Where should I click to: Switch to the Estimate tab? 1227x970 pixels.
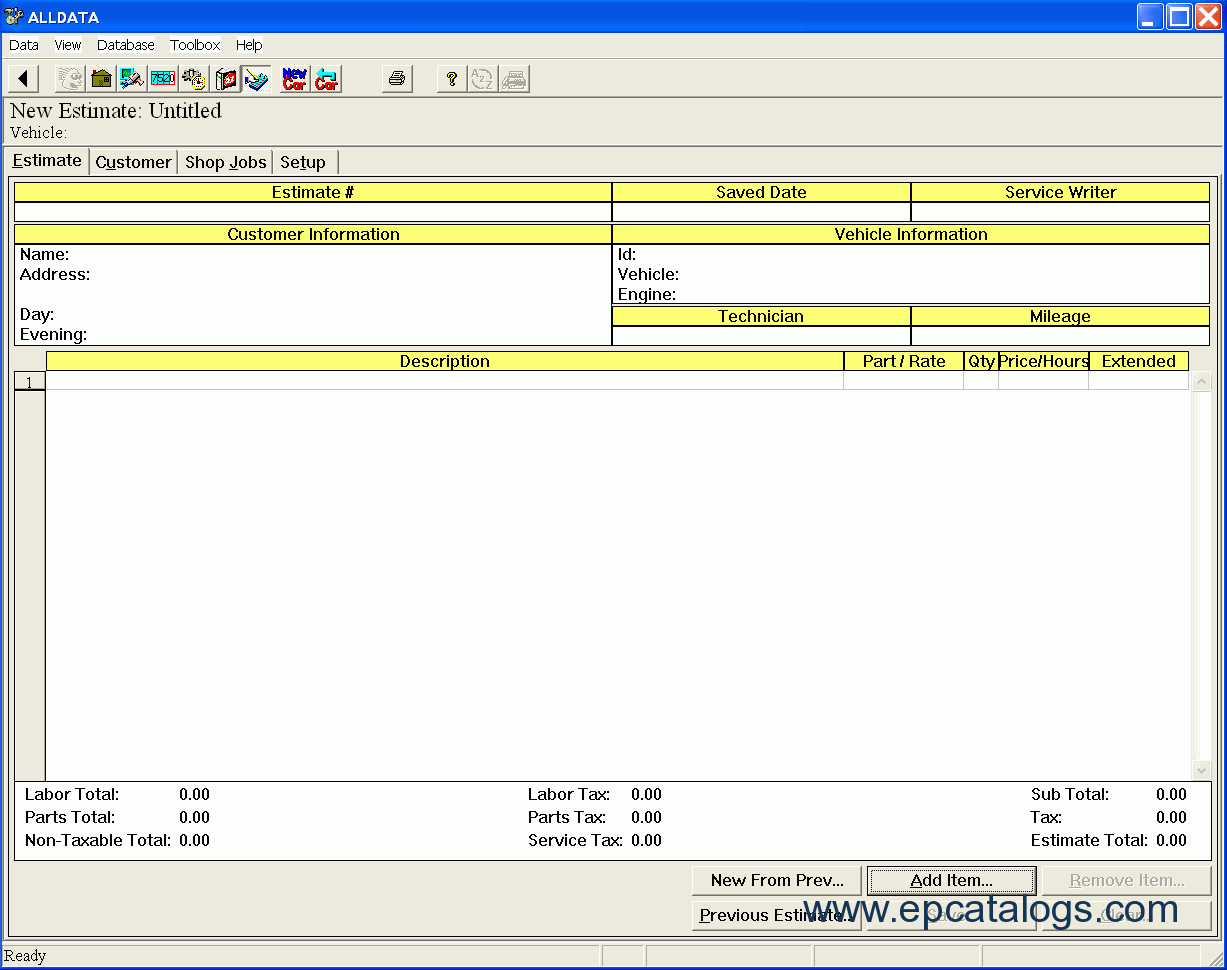tap(47, 161)
